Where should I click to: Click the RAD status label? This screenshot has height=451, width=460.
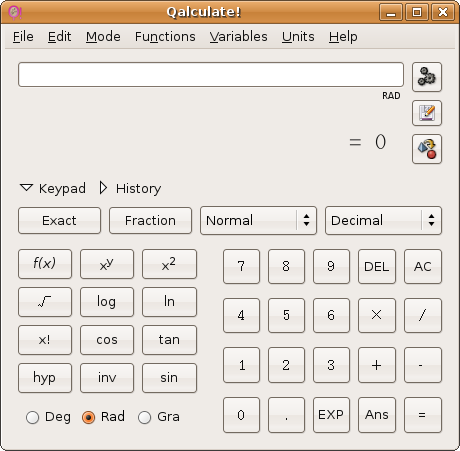pos(391,96)
